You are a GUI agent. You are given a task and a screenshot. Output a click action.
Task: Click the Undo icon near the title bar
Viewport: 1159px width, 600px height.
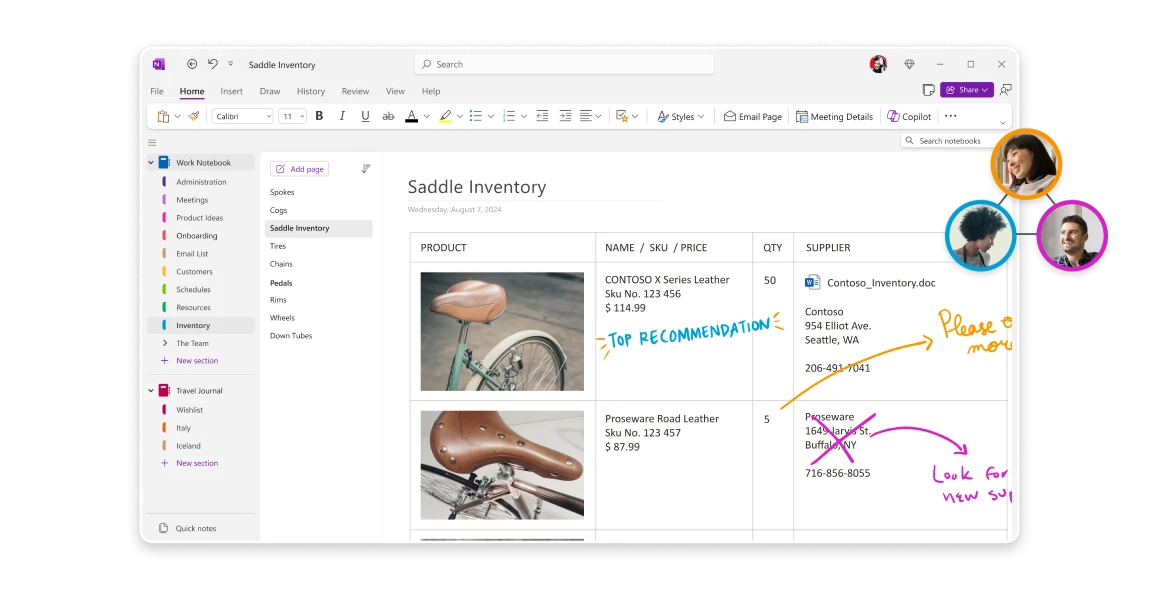pos(211,64)
